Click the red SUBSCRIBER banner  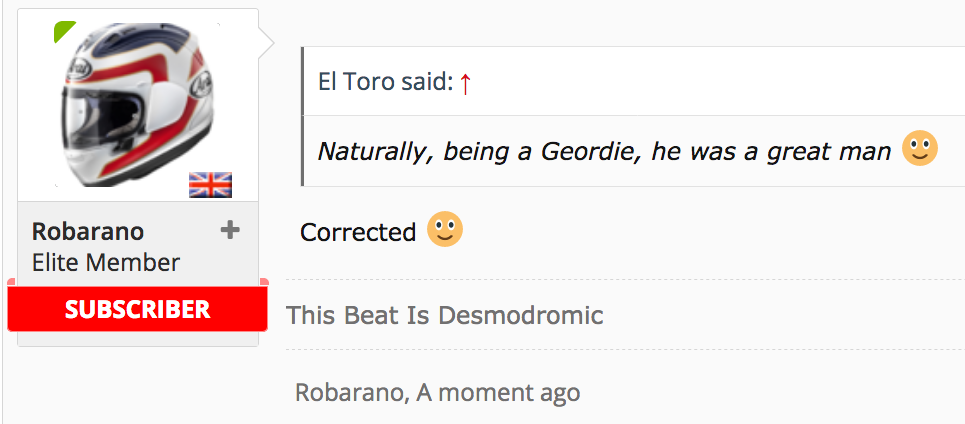(x=137, y=309)
